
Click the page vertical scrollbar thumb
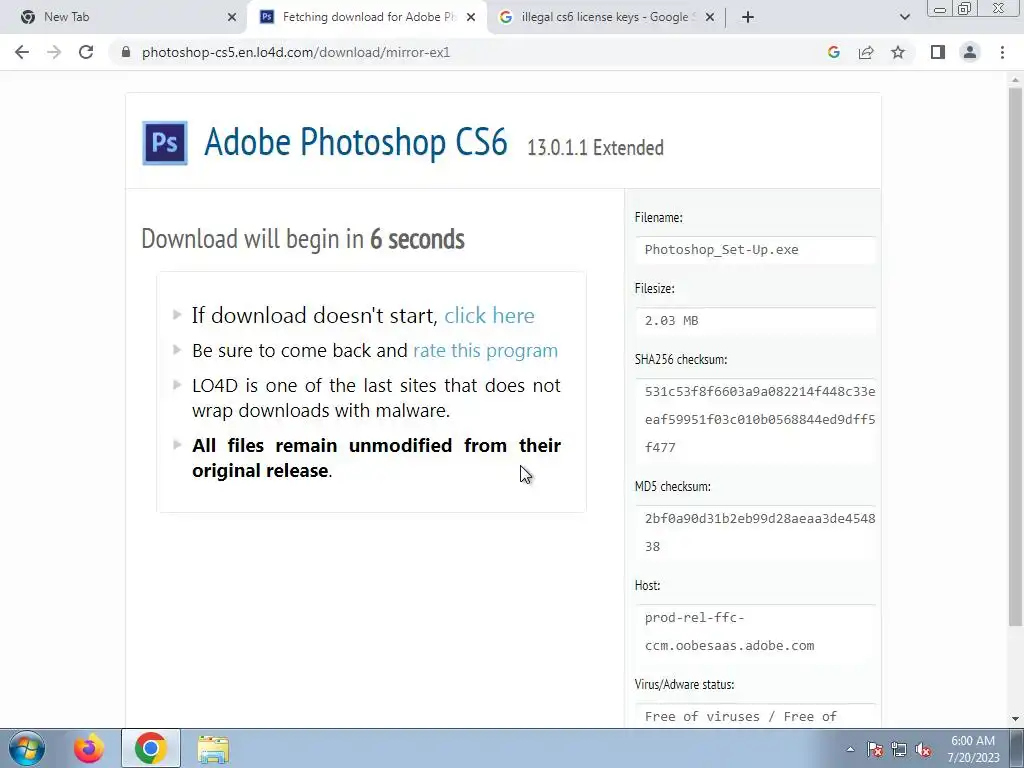[1015, 356]
